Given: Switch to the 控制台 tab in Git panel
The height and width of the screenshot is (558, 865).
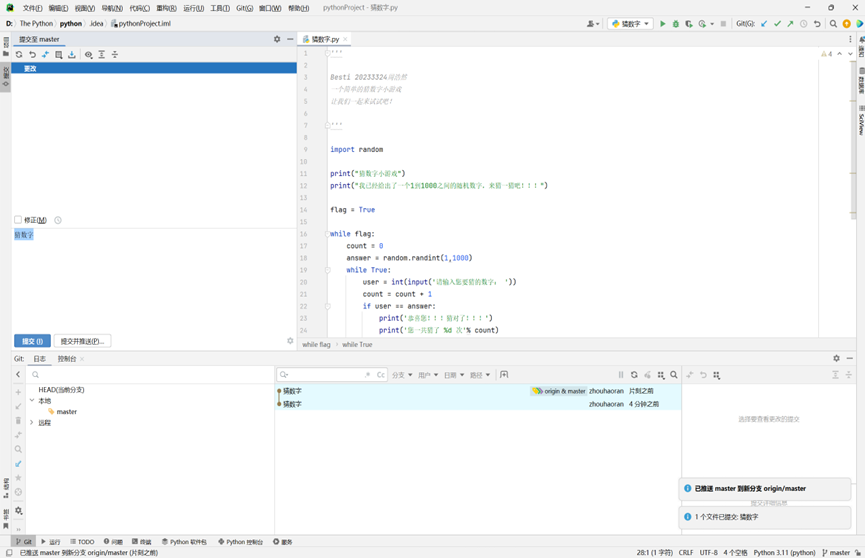Looking at the screenshot, I should click(67, 359).
